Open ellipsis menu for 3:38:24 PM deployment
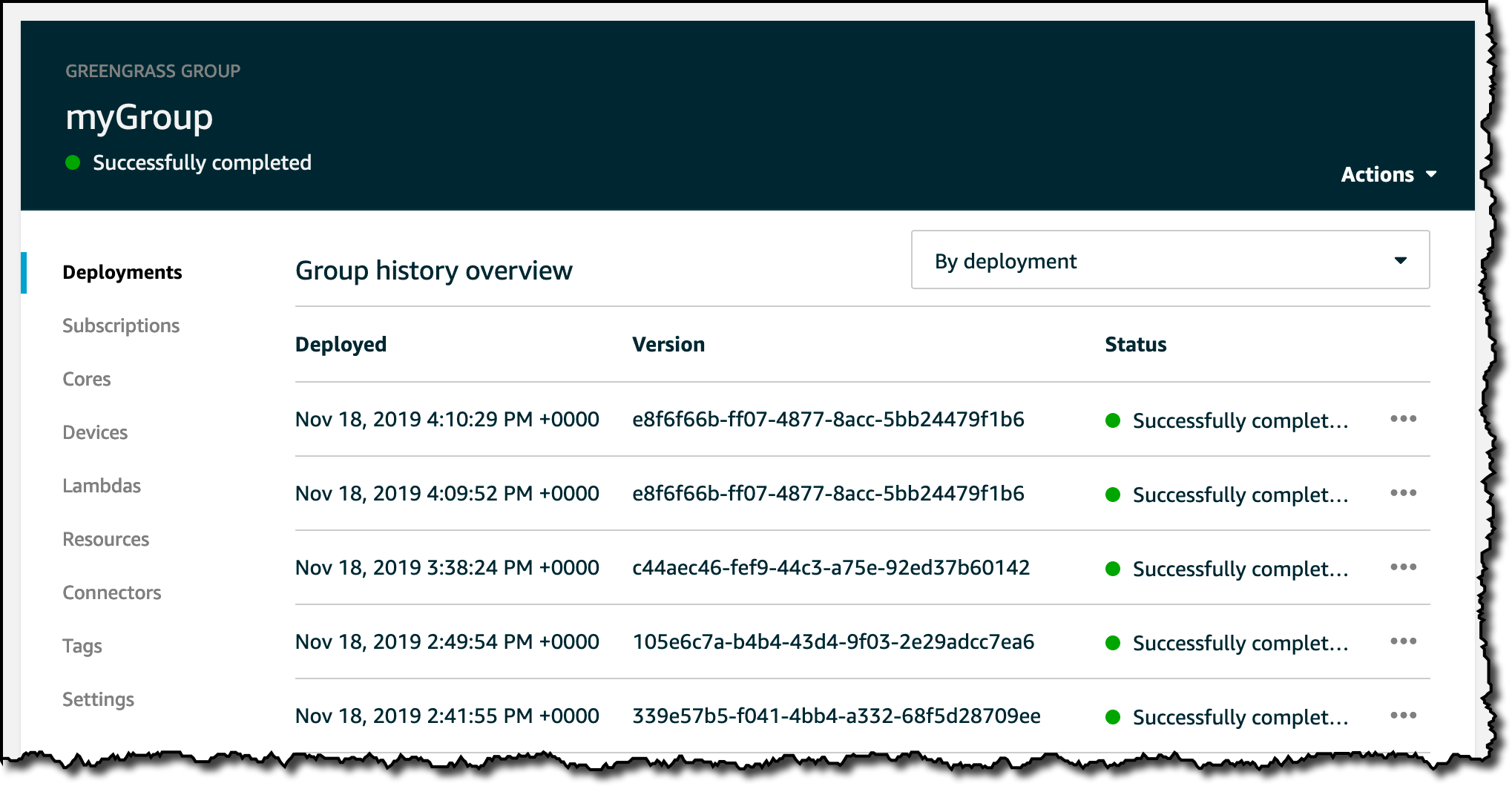This screenshot has width=1512, height=786. (x=1403, y=567)
